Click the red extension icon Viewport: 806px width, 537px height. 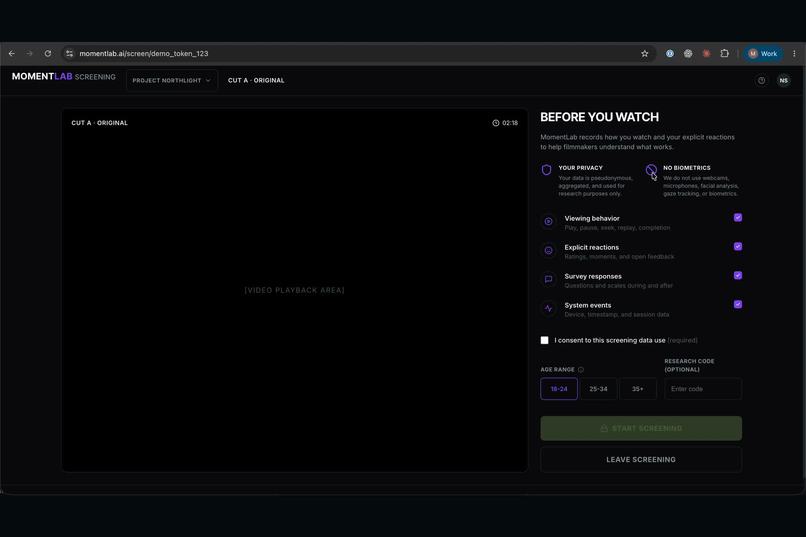706,53
